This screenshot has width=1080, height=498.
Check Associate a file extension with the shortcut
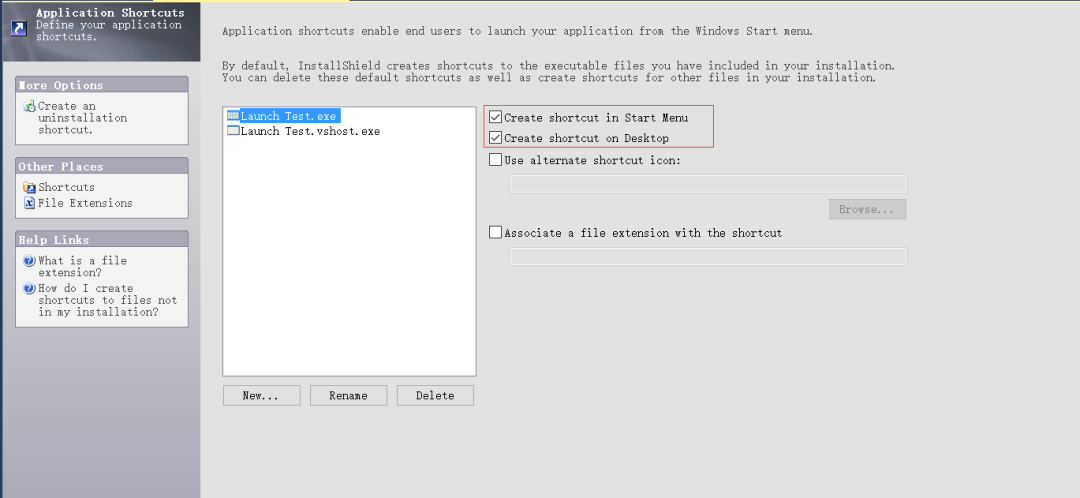[496, 233]
